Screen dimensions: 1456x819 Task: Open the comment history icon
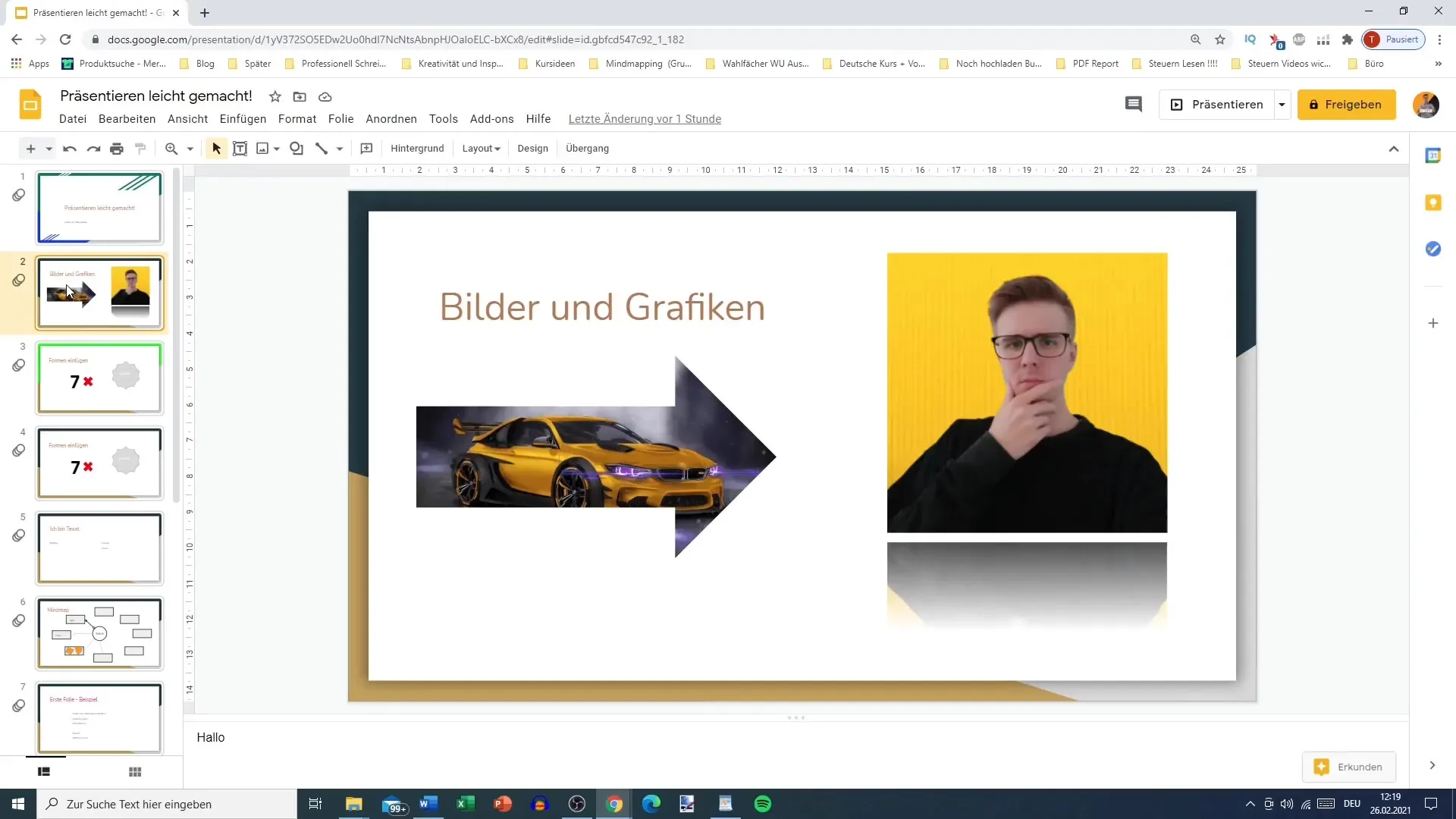click(1133, 105)
